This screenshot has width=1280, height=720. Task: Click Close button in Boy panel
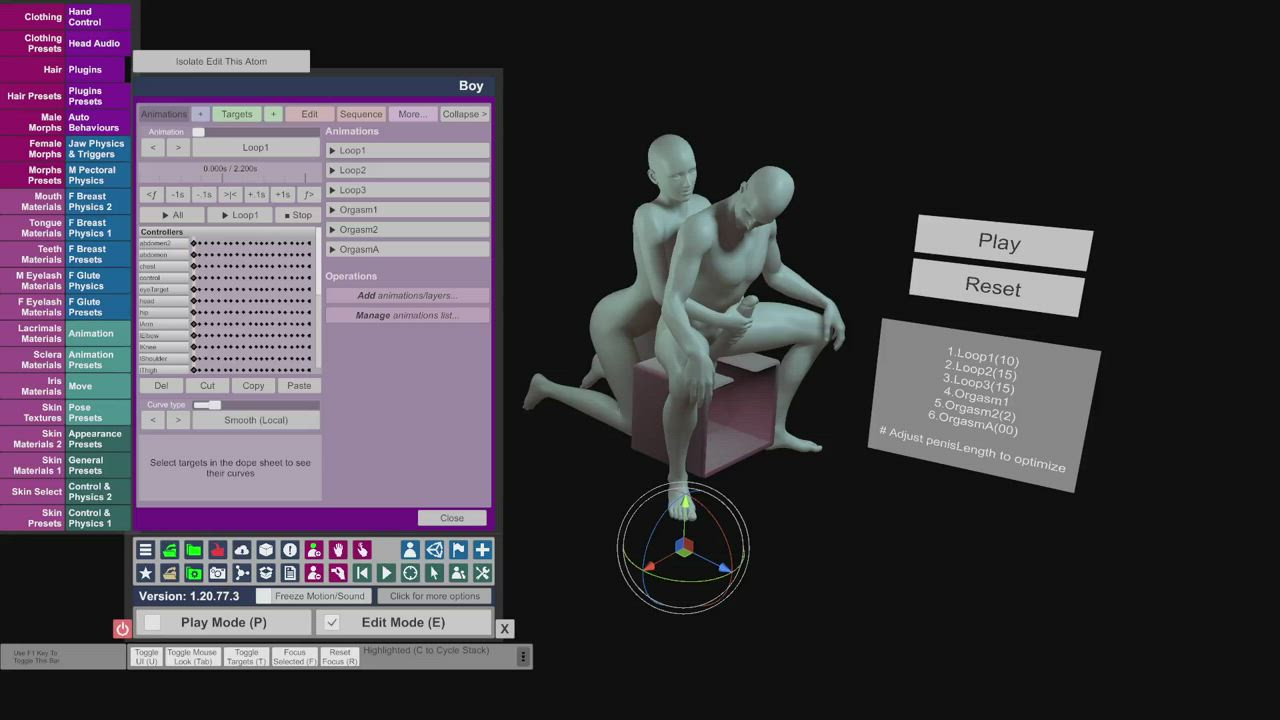(452, 518)
